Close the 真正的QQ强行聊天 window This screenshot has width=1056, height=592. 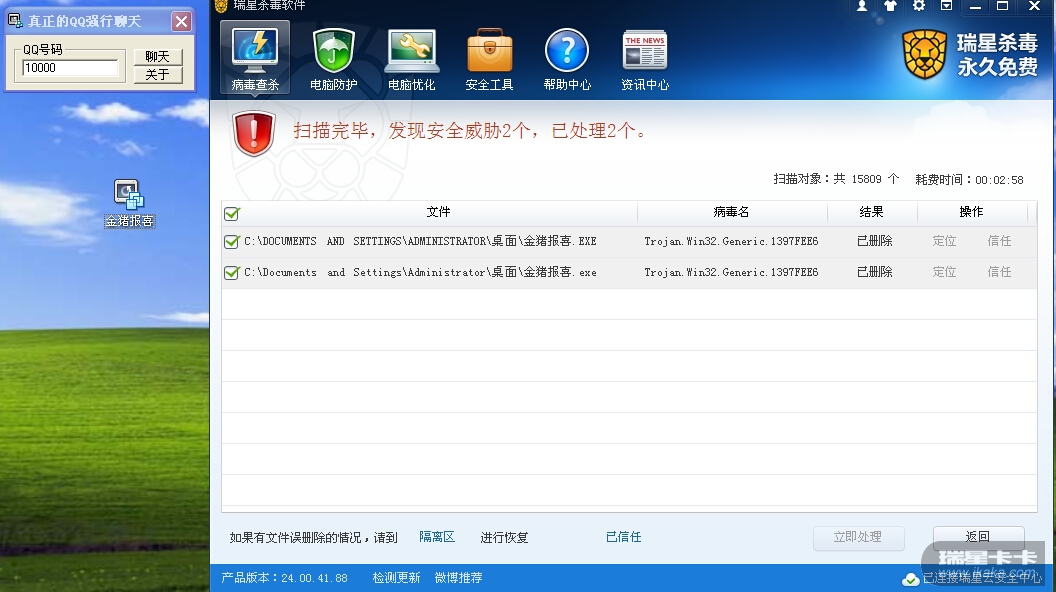[181, 22]
